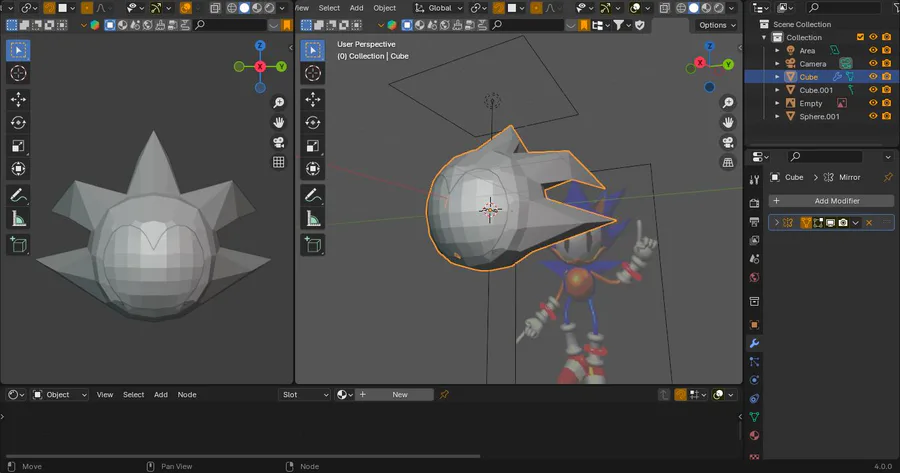Open the Tool properties tab
This screenshot has width=900, height=473.
(x=754, y=180)
